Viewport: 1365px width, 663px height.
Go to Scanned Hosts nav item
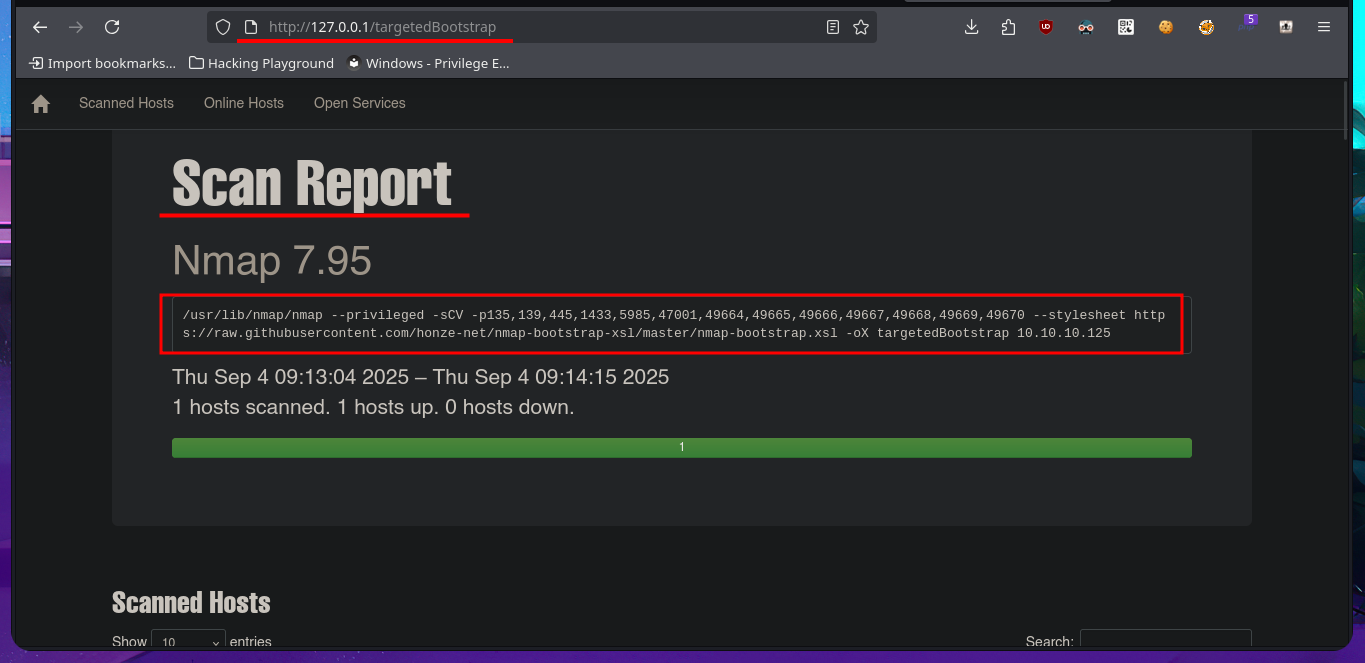[126, 103]
